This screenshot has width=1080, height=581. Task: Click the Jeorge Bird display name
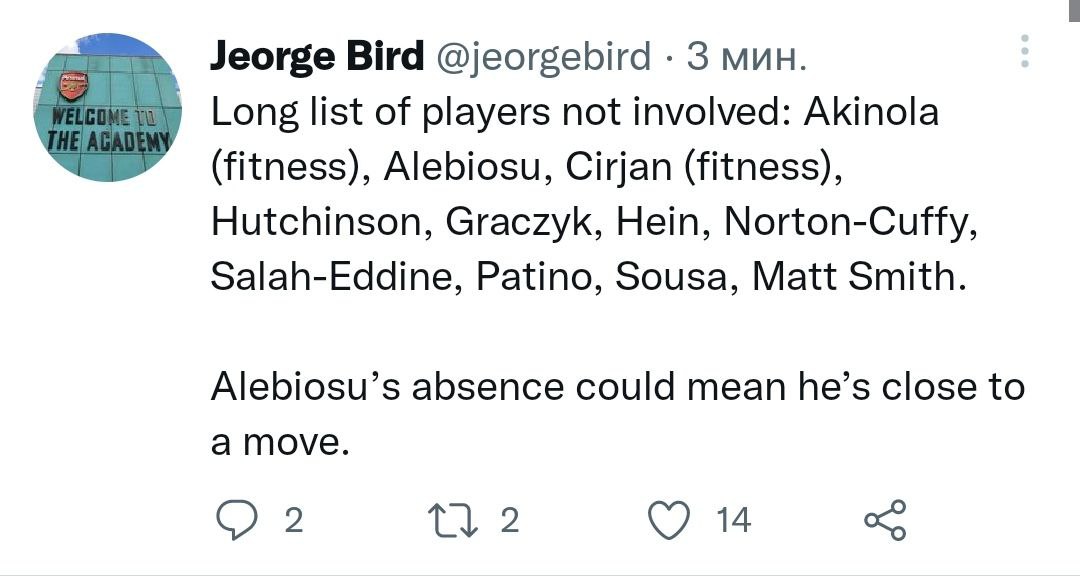[x=317, y=59]
